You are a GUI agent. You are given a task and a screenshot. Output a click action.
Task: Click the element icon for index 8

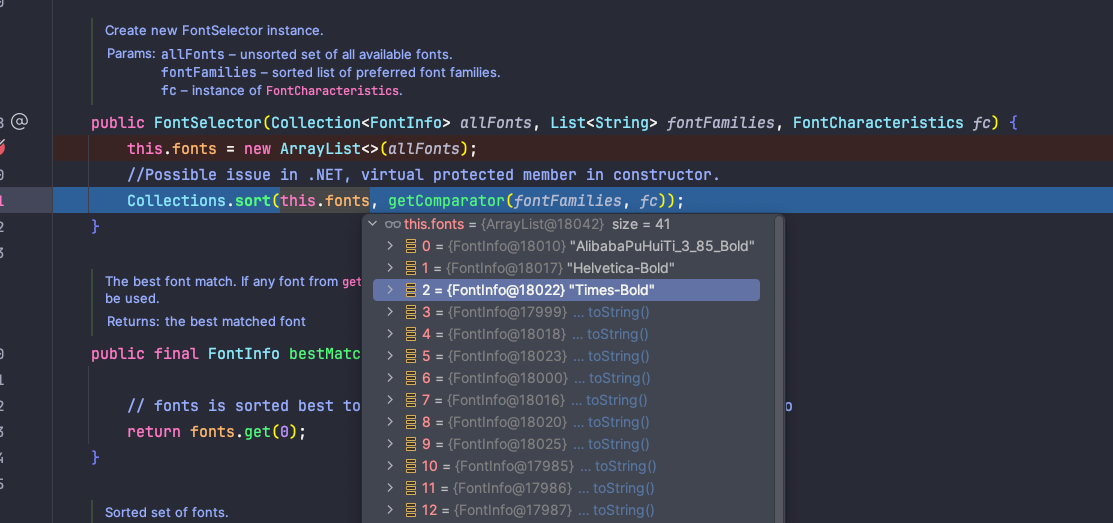(x=410, y=422)
